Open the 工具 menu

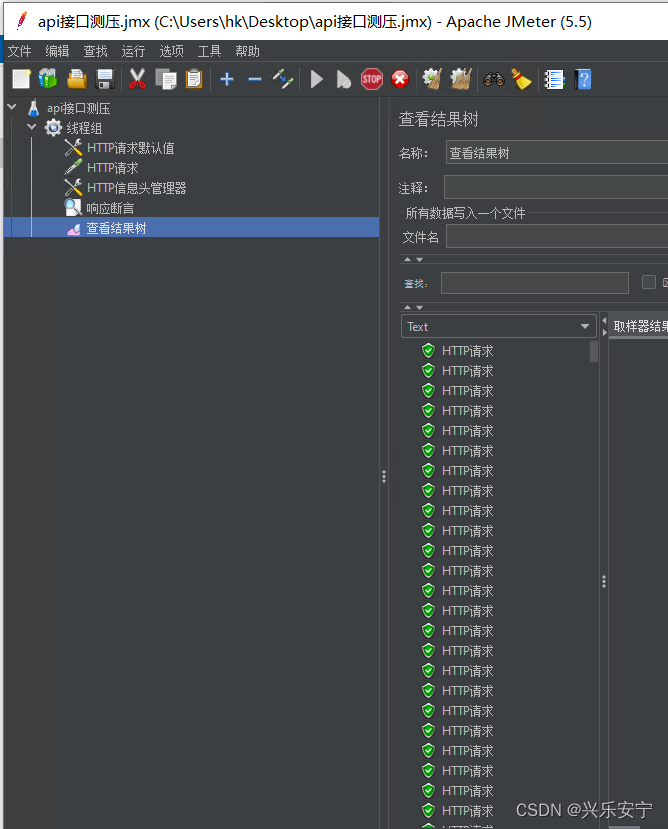(x=209, y=51)
